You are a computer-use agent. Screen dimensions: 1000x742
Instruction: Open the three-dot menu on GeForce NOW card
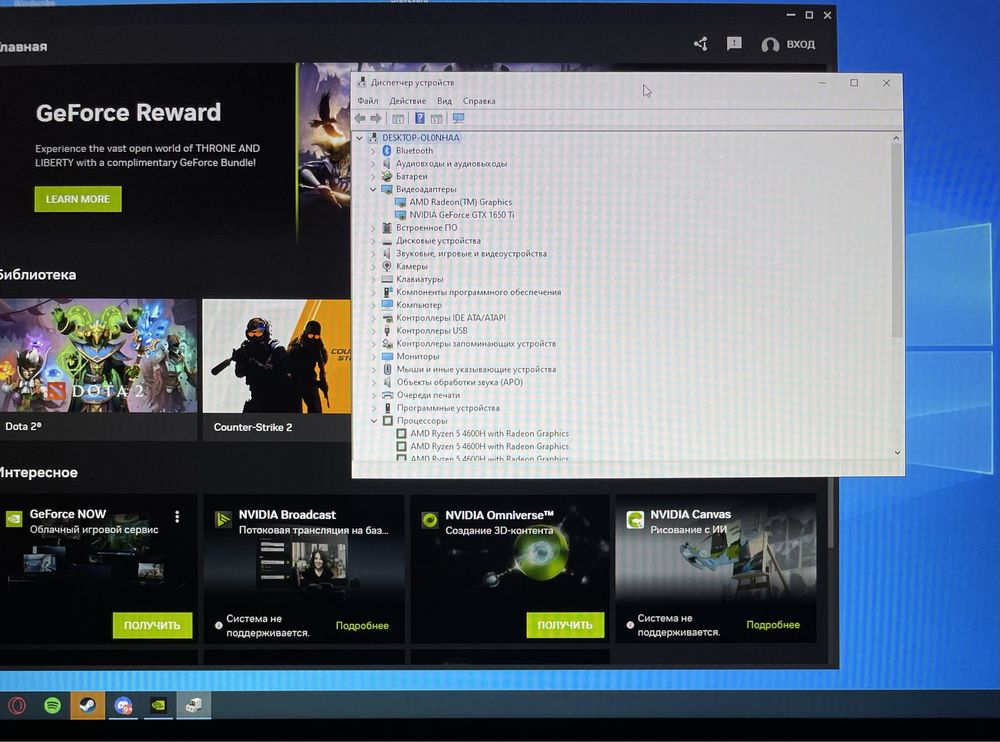[x=177, y=516]
